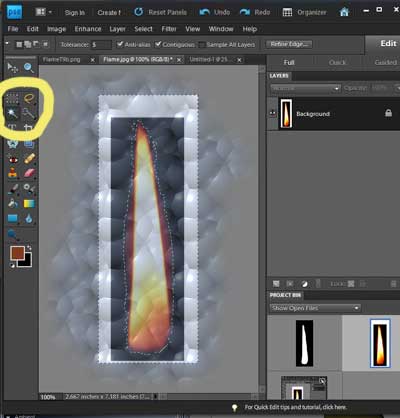The width and height of the screenshot is (400, 418).
Task: Open the tool preset arrow in options bar
Action: tap(7, 43)
